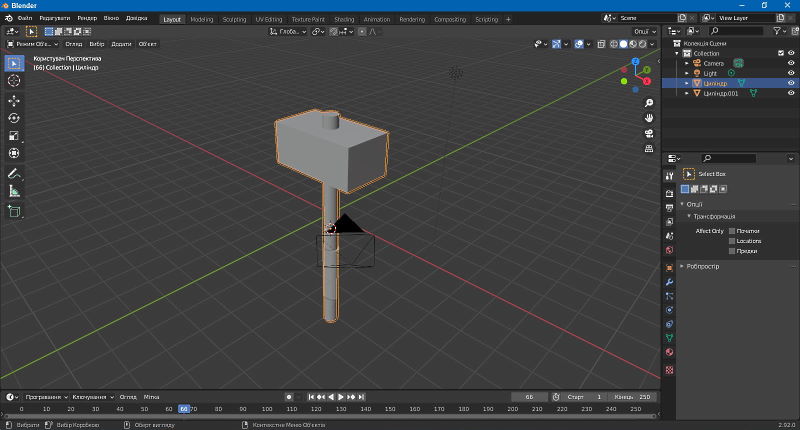Open the Файл menu

pyautogui.click(x=25, y=18)
